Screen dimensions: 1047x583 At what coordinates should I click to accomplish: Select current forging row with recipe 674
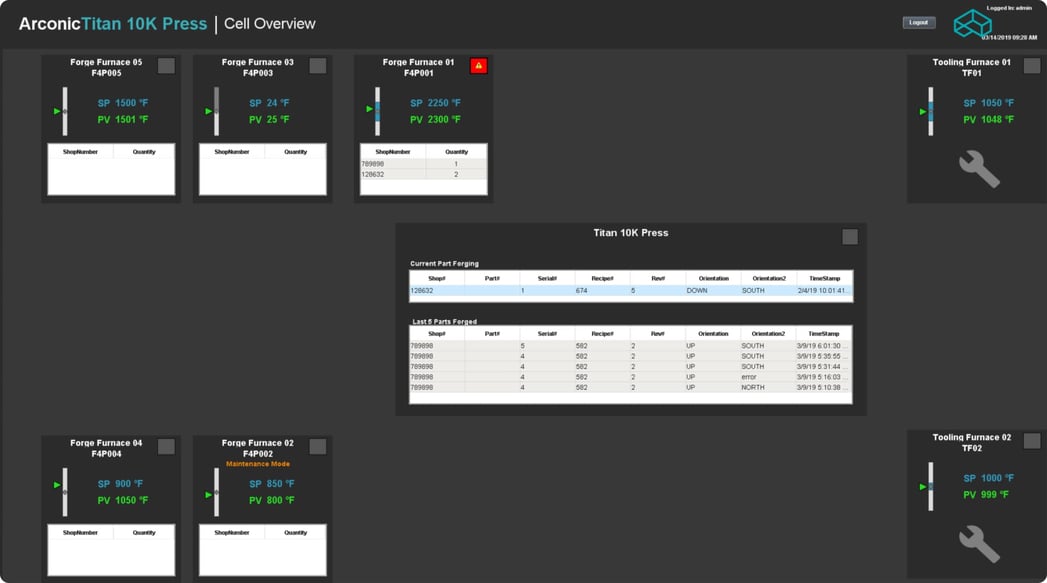[x=630, y=290]
